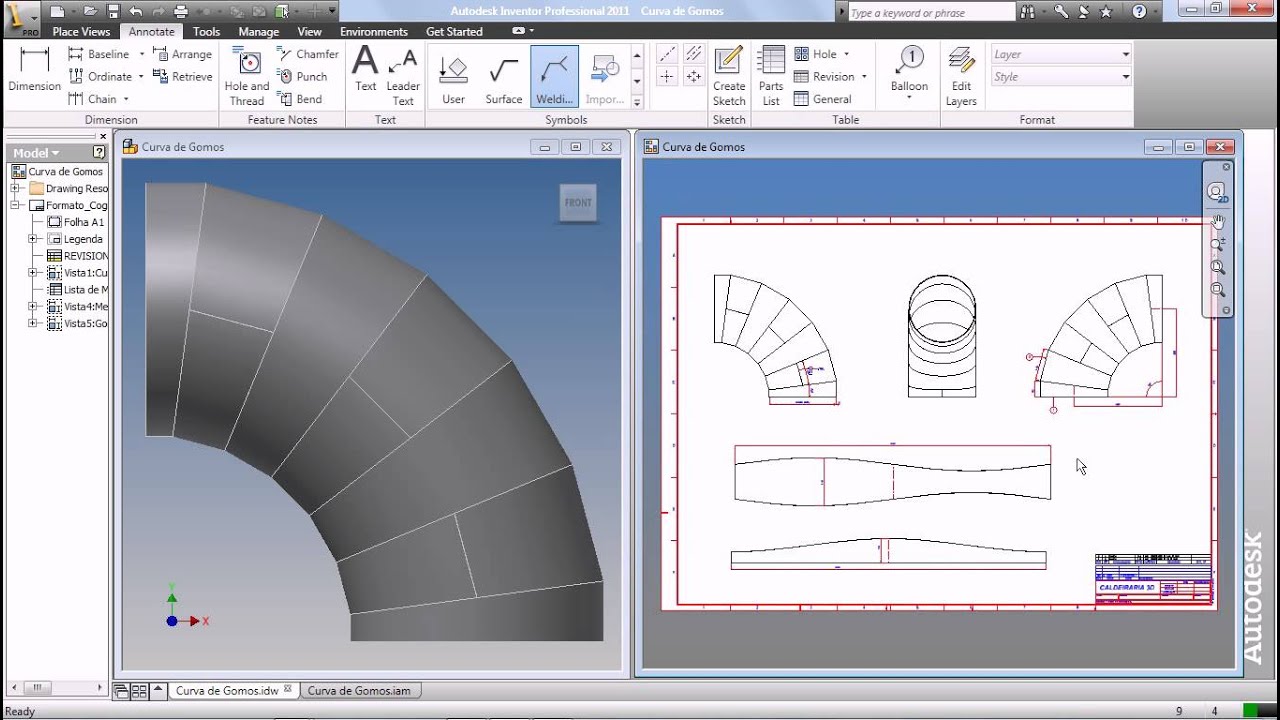Viewport: 1280px width, 720px height.
Task: Choose the Baseline dimension tool
Action: click(x=99, y=54)
